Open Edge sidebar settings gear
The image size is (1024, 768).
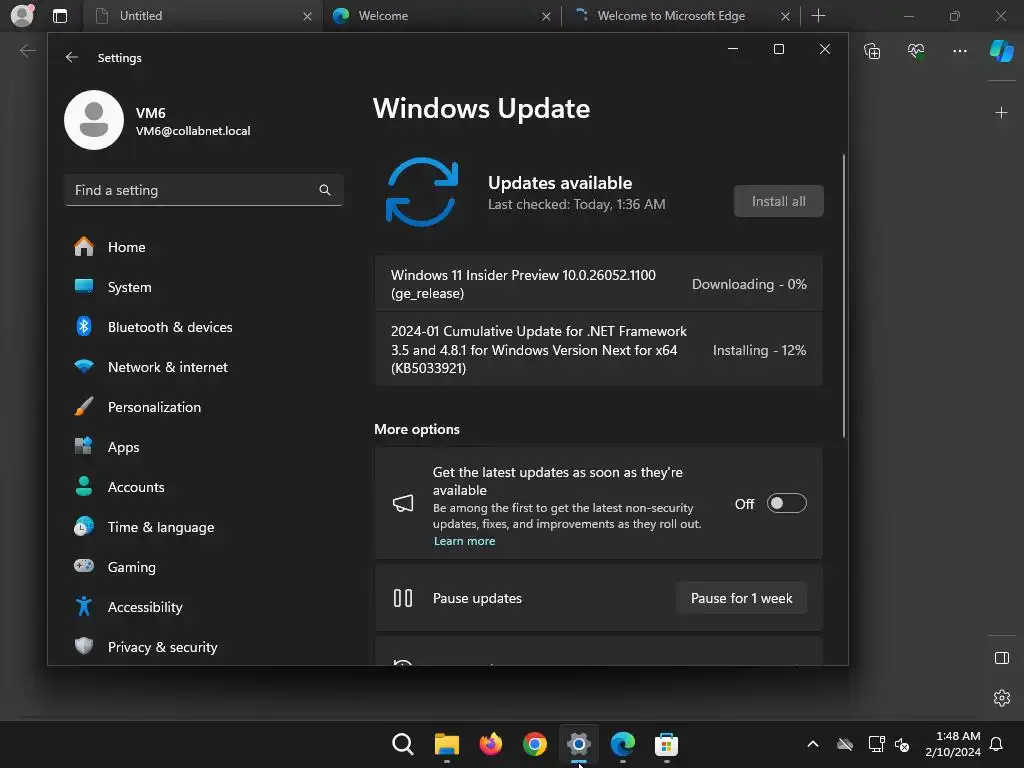1002,697
